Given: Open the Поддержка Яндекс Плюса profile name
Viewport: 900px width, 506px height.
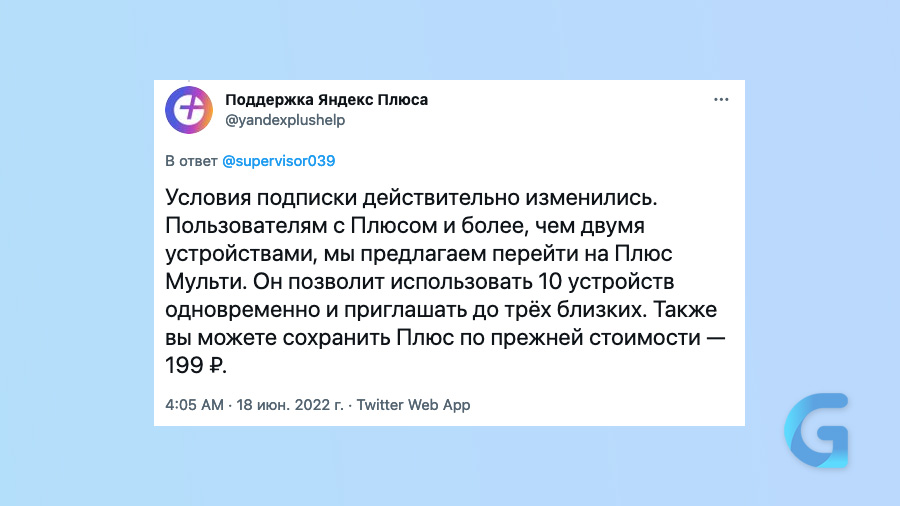Looking at the screenshot, I should 326,100.
